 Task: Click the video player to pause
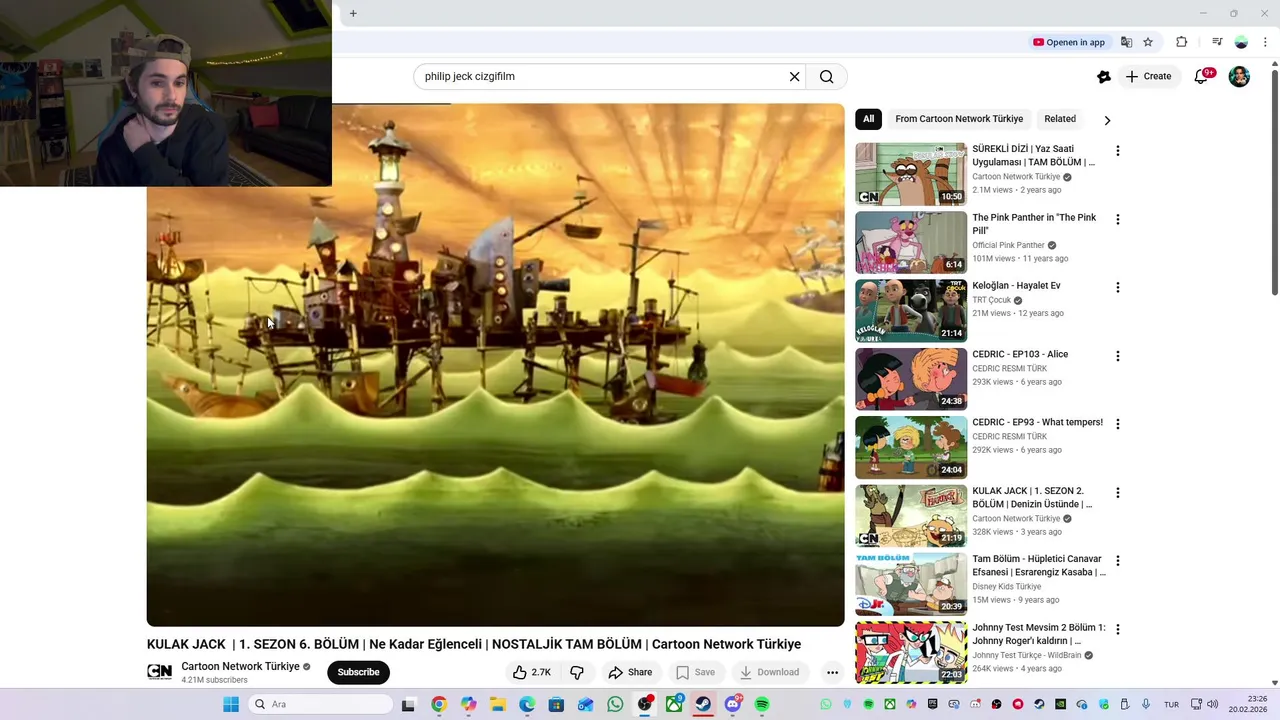pos(495,365)
